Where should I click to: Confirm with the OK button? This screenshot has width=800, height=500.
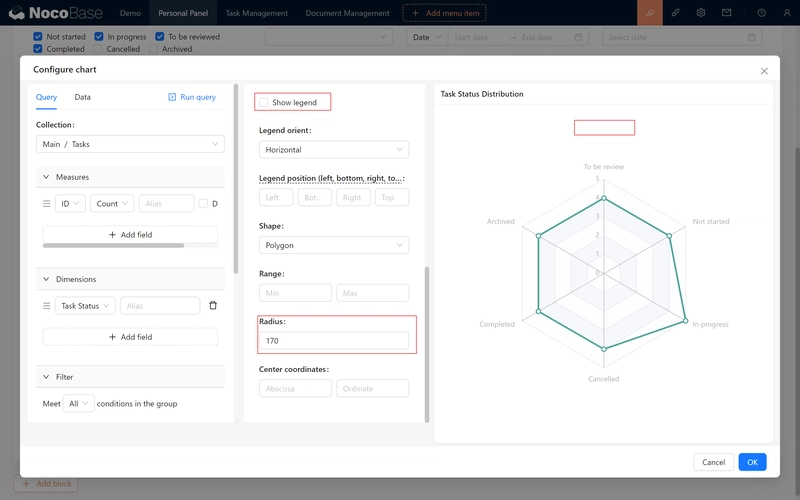pyautogui.click(x=753, y=462)
